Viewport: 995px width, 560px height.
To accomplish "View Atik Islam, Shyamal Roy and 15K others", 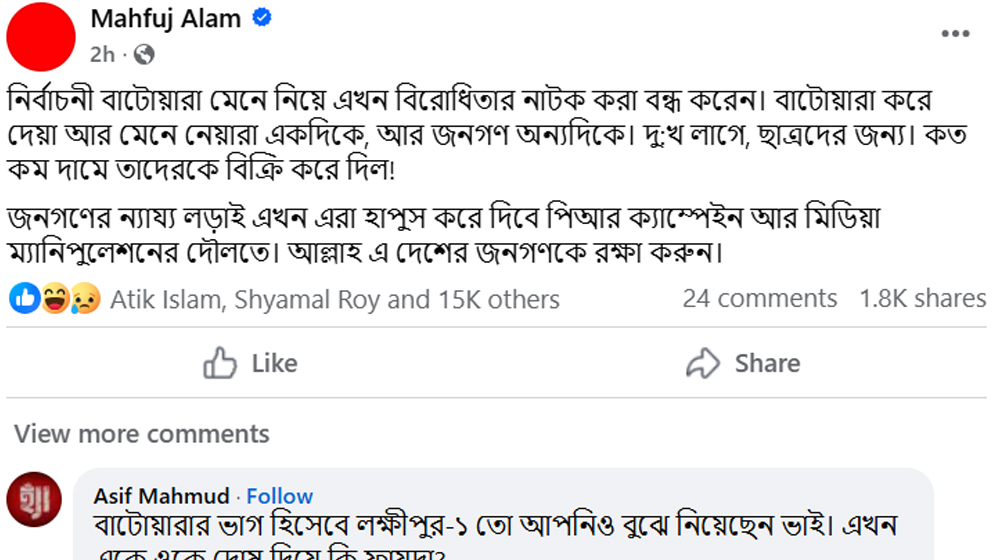I will pyautogui.click(x=334, y=299).
